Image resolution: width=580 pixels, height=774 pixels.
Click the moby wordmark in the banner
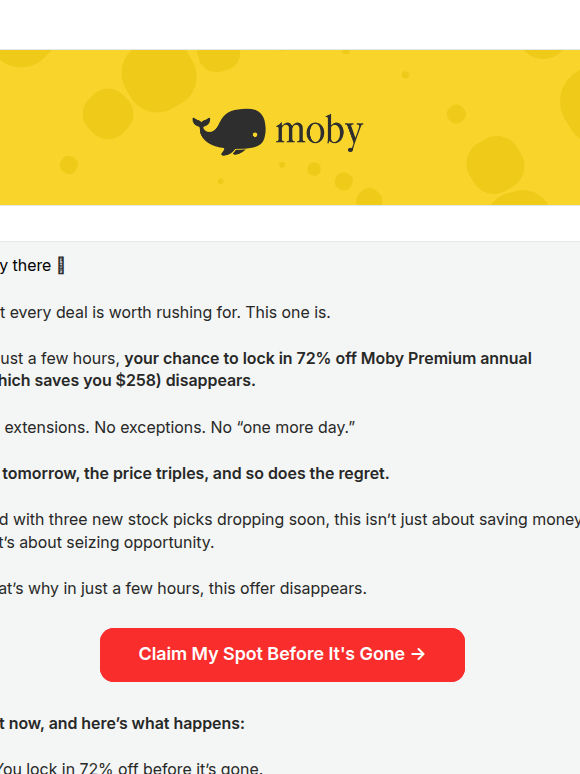[x=319, y=132]
